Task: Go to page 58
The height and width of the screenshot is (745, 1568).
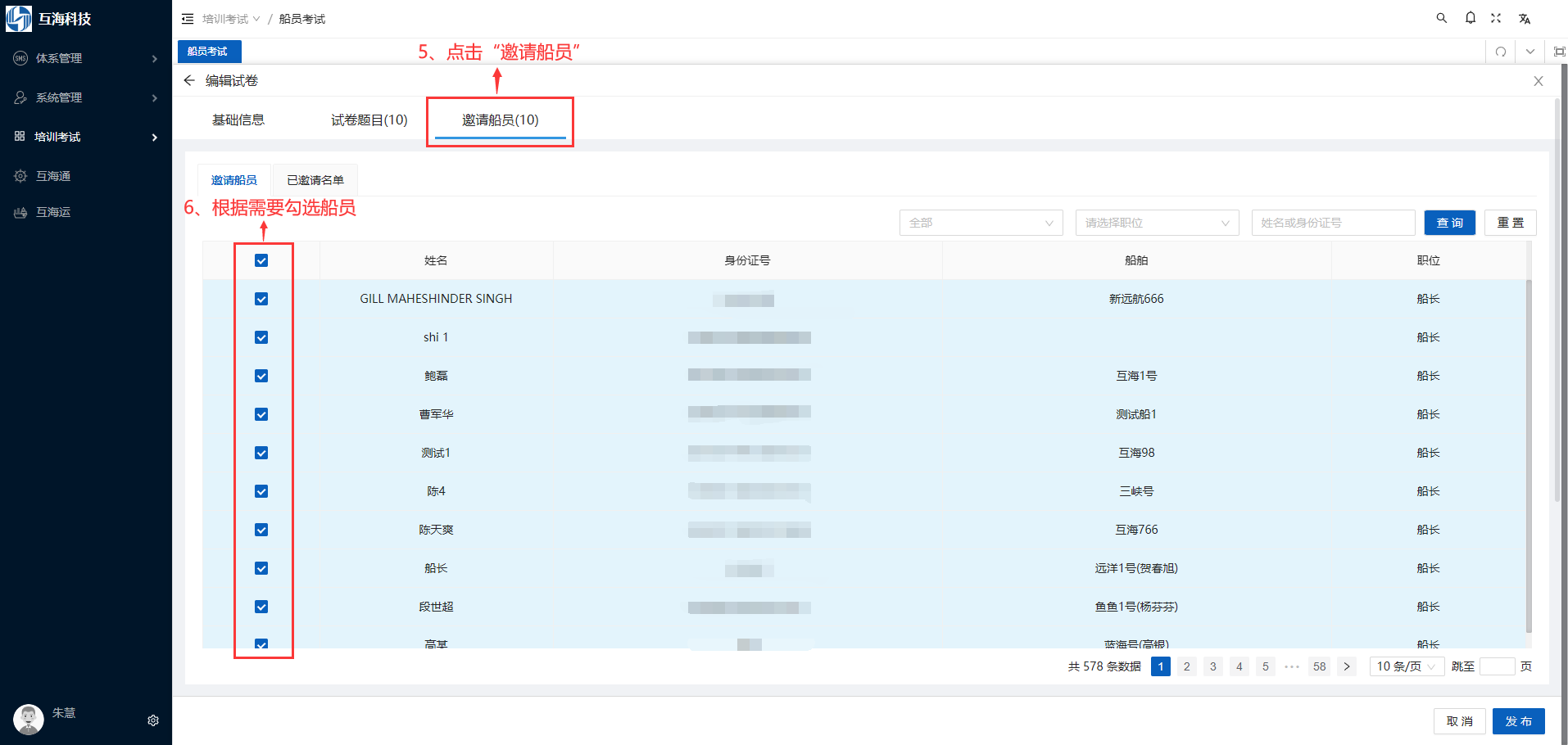Action: pos(1320,666)
